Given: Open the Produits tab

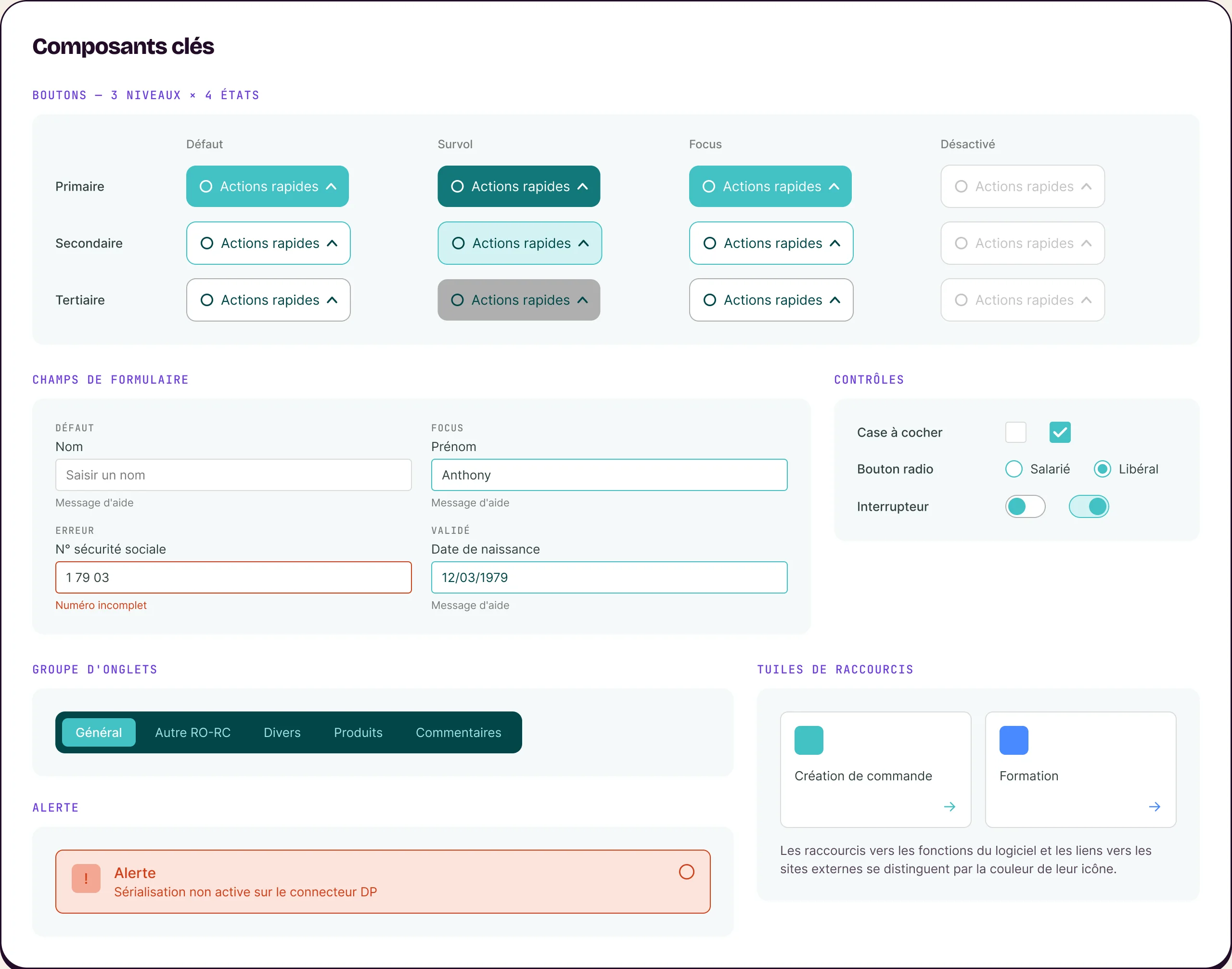Looking at the screenshot, I should 358,733.
